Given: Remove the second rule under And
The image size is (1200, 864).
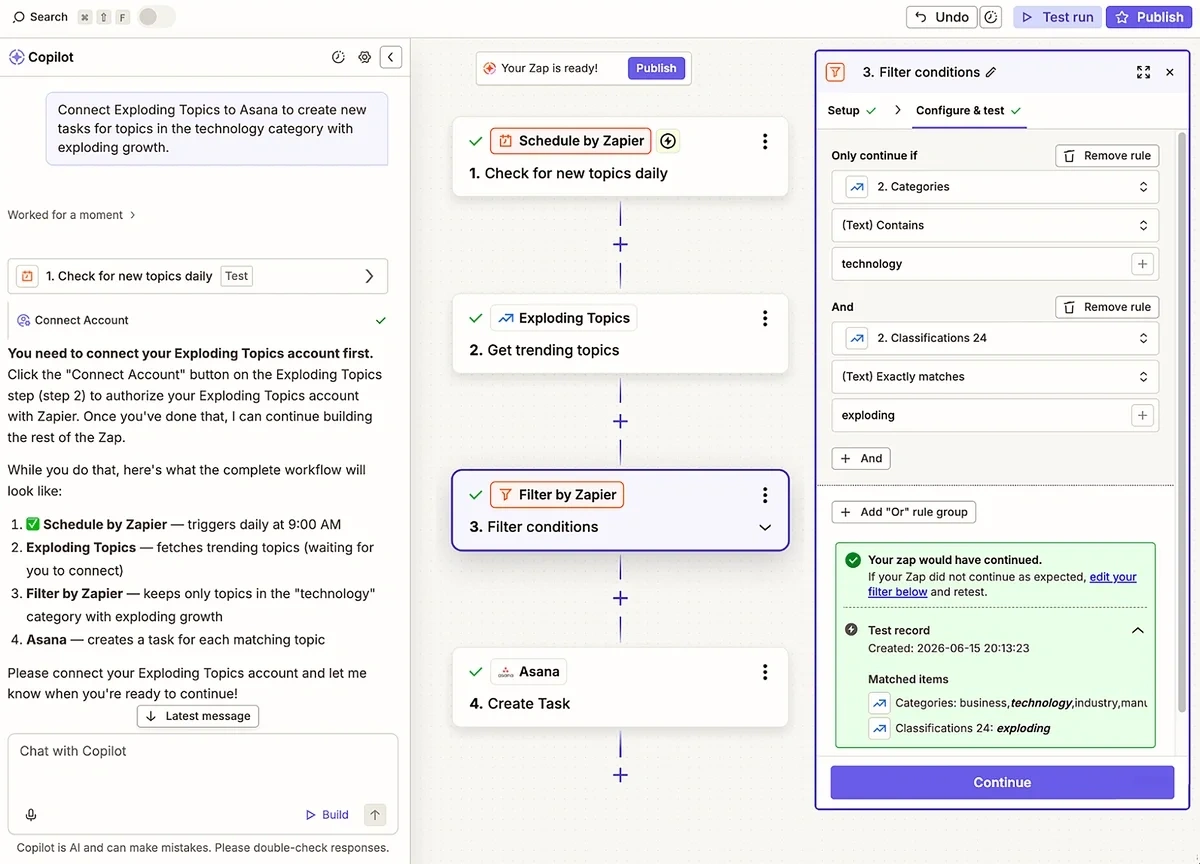Looking at the screenshot, I should [x=1107, y=307].
